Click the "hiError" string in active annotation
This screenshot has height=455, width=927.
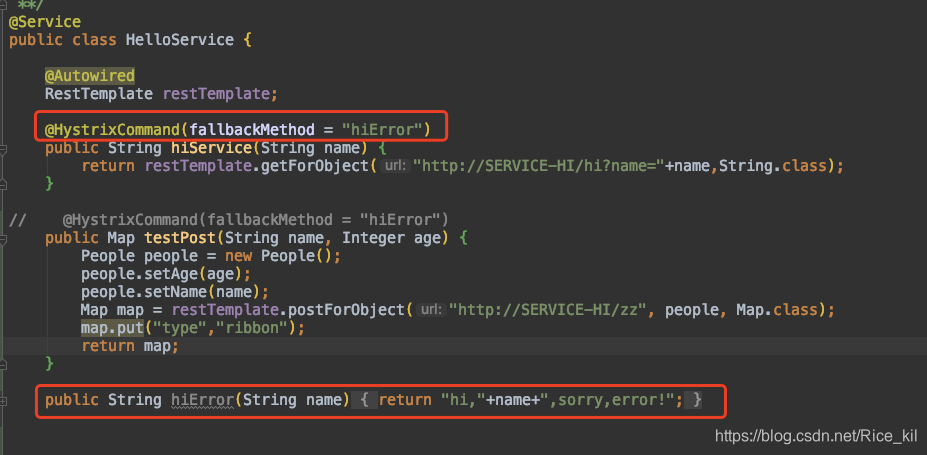(381, 130)
